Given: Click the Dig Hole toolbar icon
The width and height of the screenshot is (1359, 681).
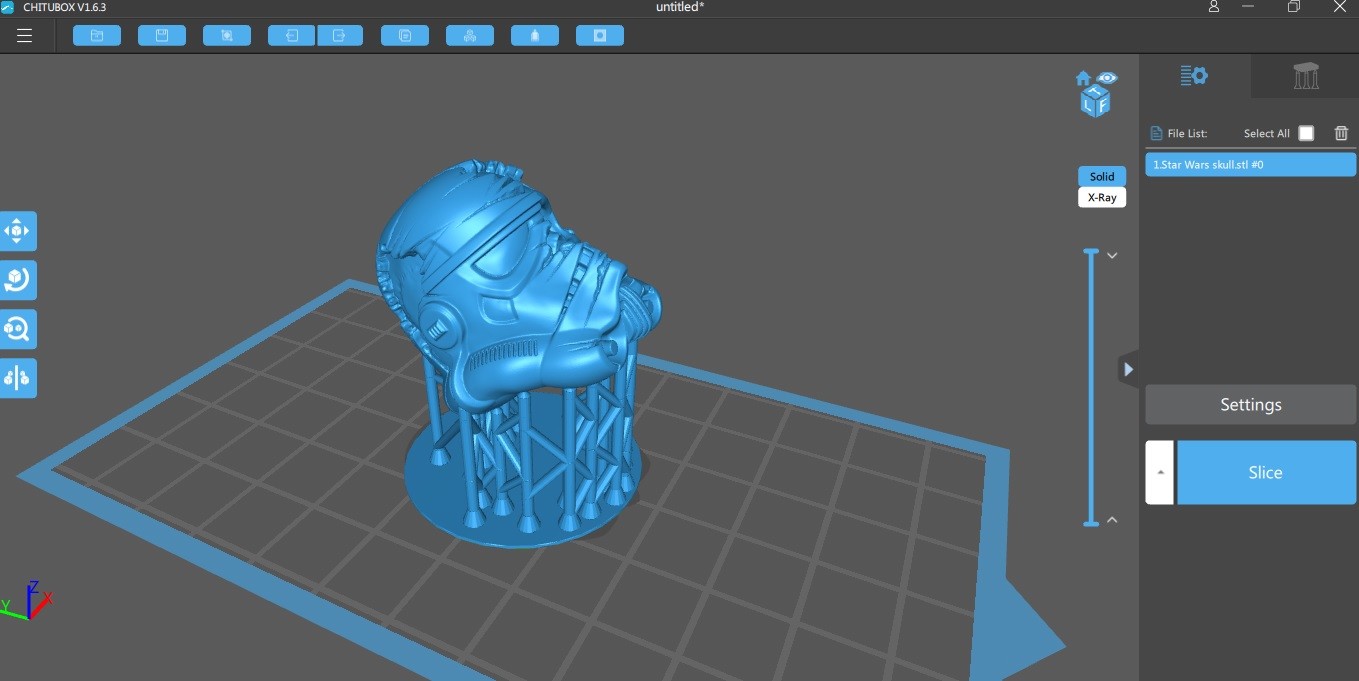Looking at the screenshot, I should [x=600, y=36].
